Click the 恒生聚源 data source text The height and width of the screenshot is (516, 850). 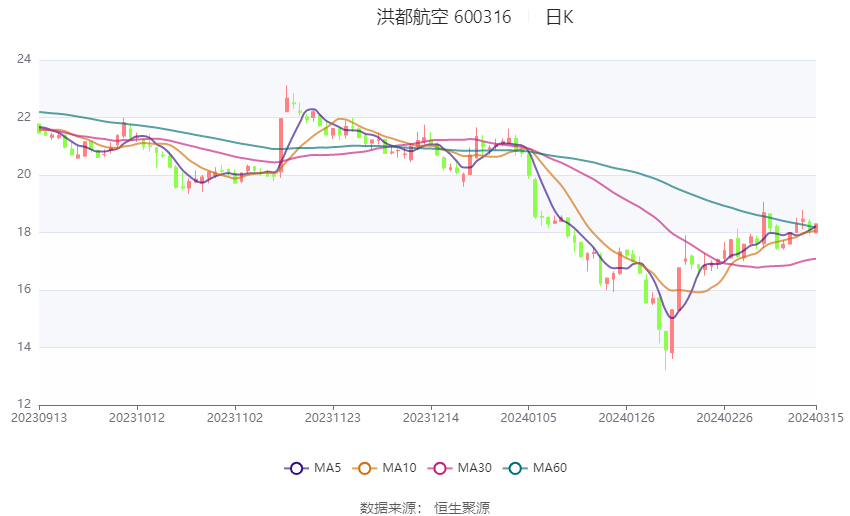point(462,508)
